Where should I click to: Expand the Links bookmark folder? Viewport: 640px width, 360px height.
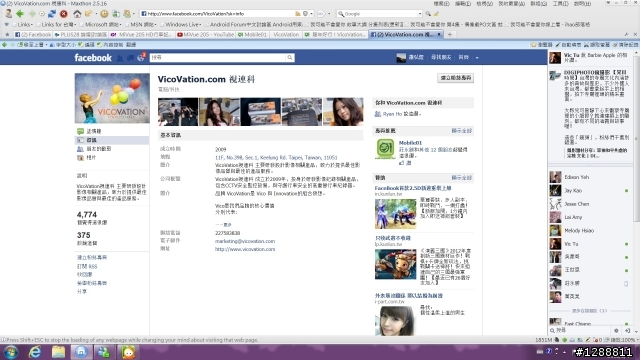coord(22,24)
